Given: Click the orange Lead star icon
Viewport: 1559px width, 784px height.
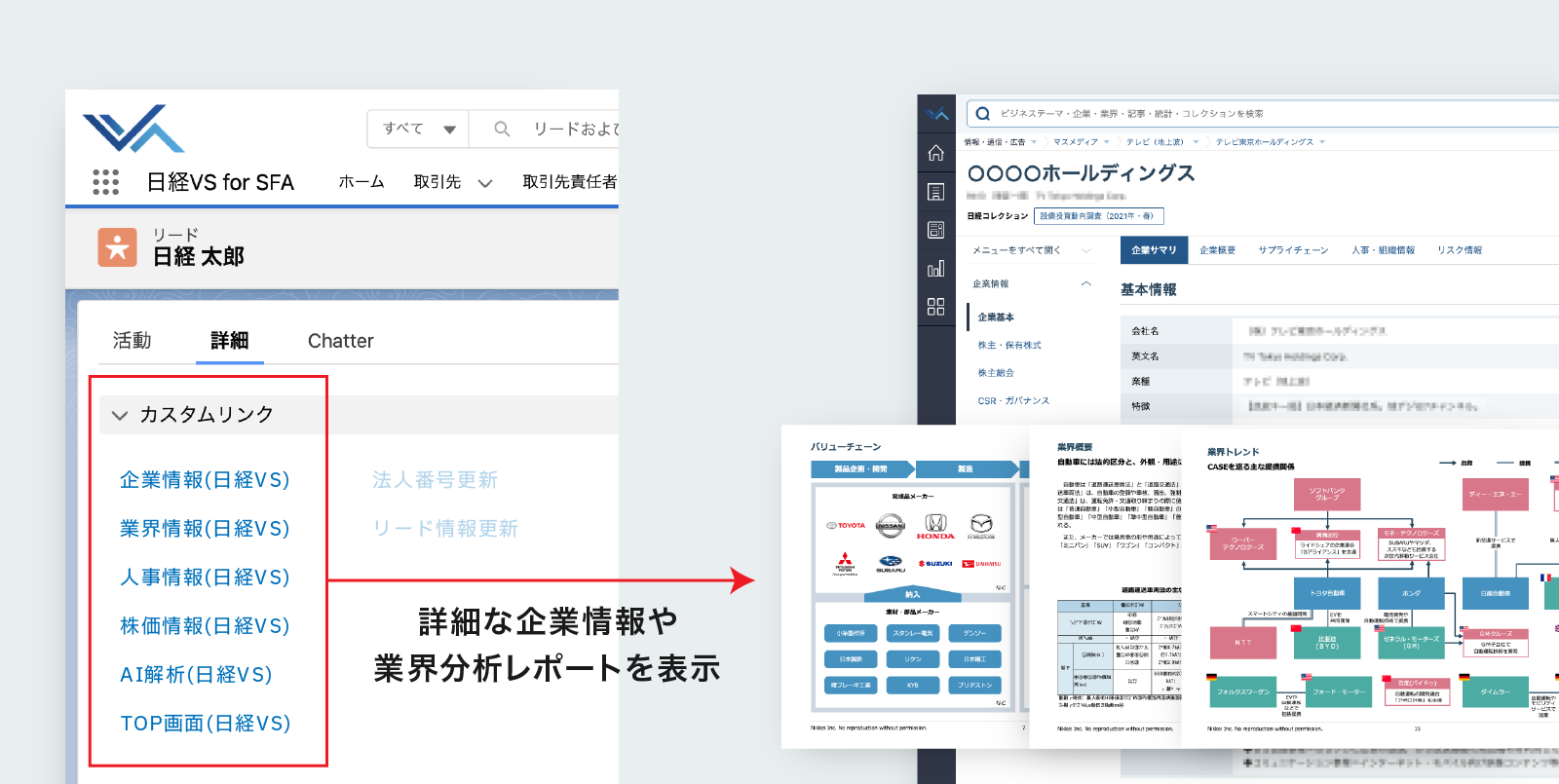Looking at the screenshot, I should point(117,247).
